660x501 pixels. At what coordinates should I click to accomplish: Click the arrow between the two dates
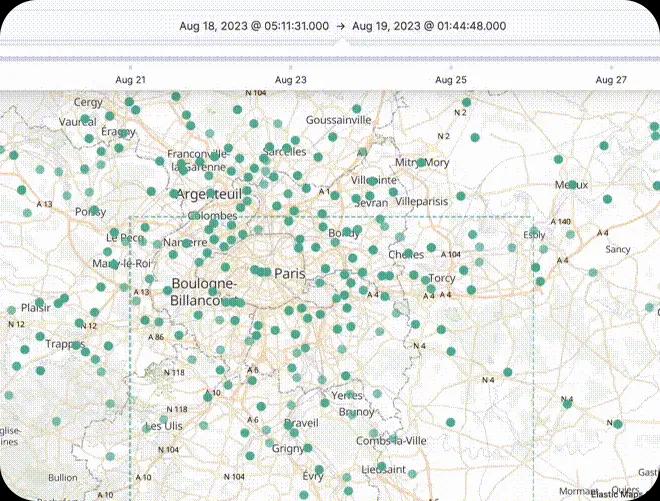tap(342, 25)
